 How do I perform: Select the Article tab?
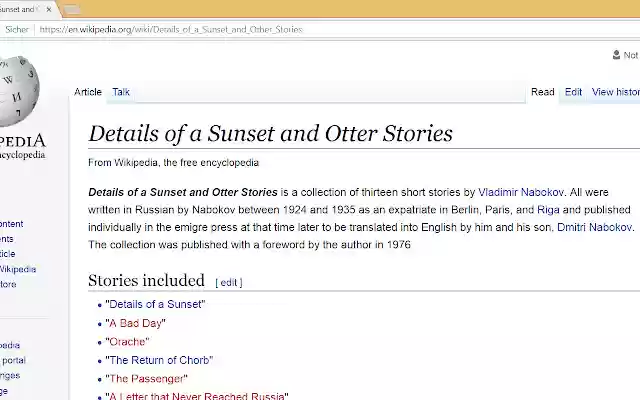point(88,92)
